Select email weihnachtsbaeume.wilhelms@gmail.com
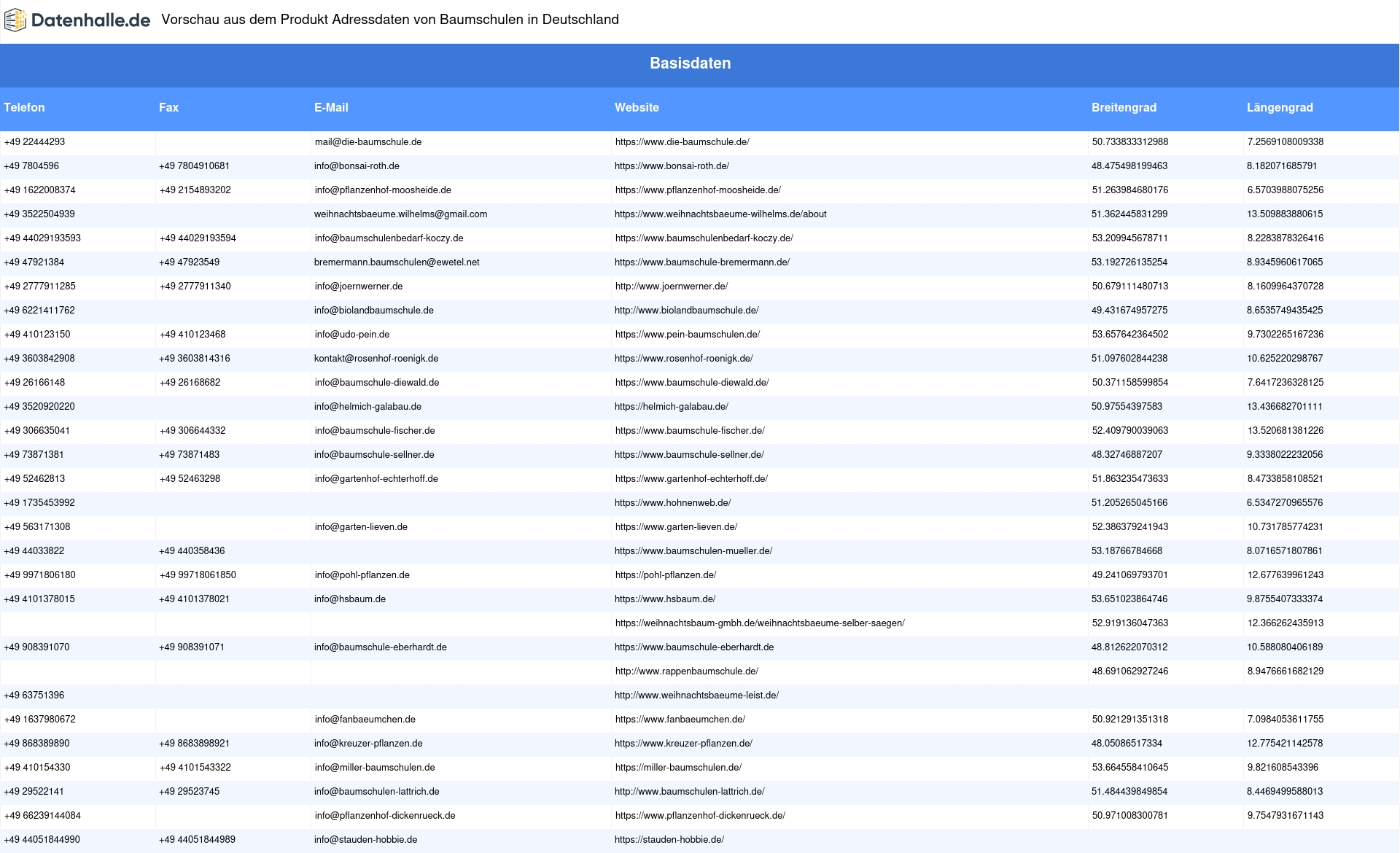Screen dimensions: 1400x853 400,214
